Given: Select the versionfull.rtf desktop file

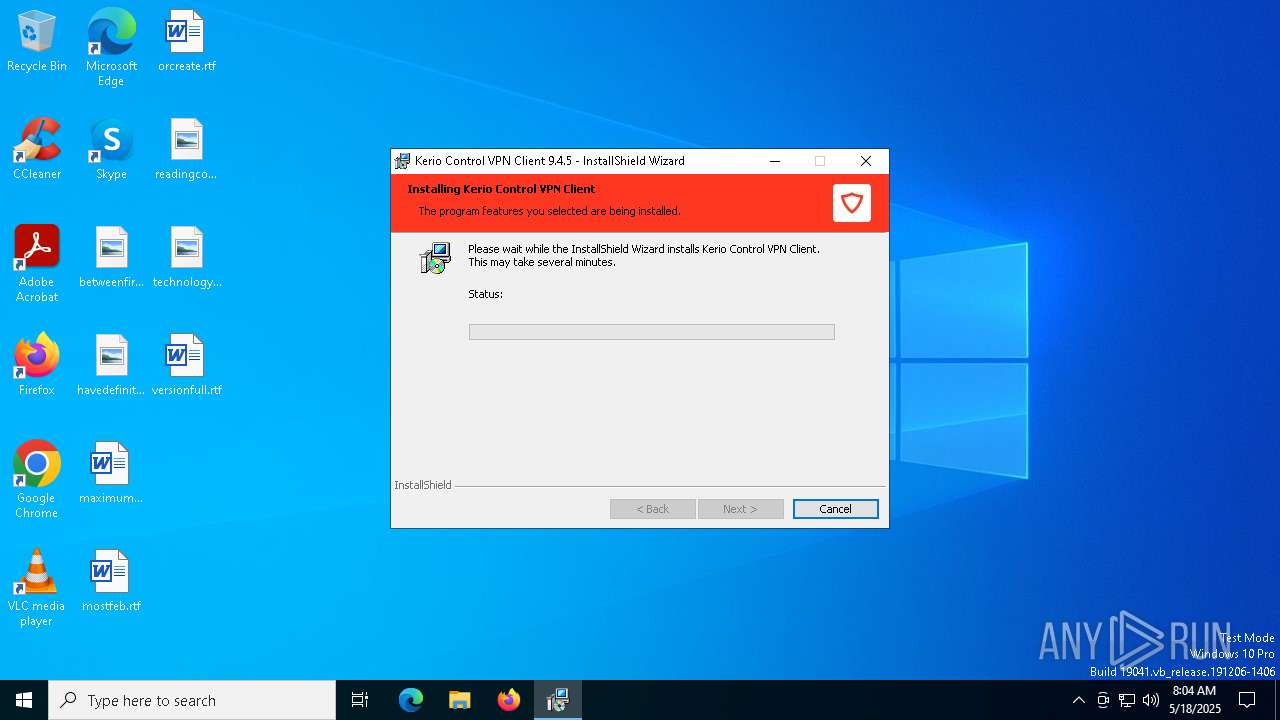Looking at the screenshot, I should click(x=186, y=365).
